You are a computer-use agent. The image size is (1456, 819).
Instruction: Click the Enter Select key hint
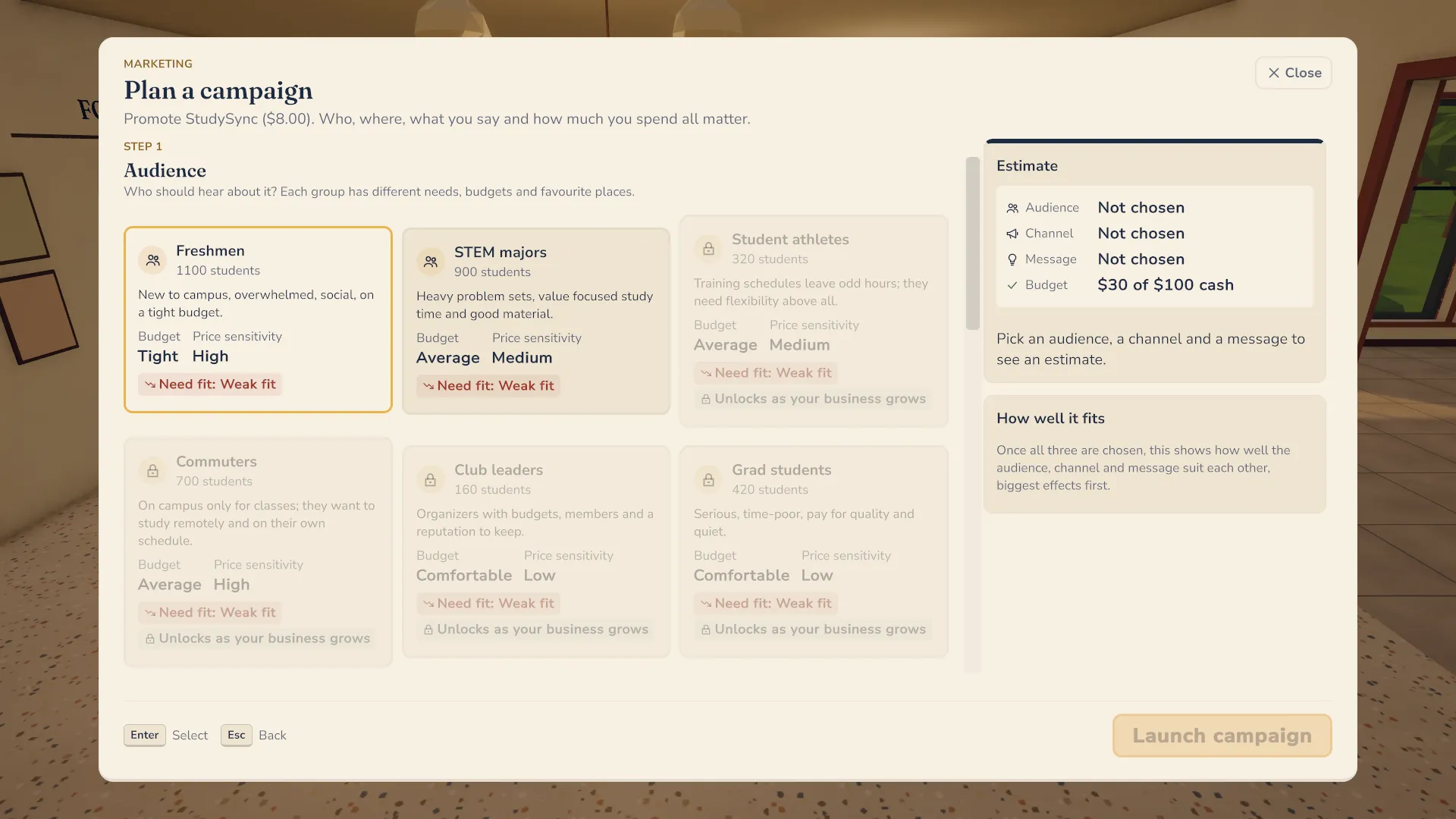pyautogui.click(x=165, y=735)
